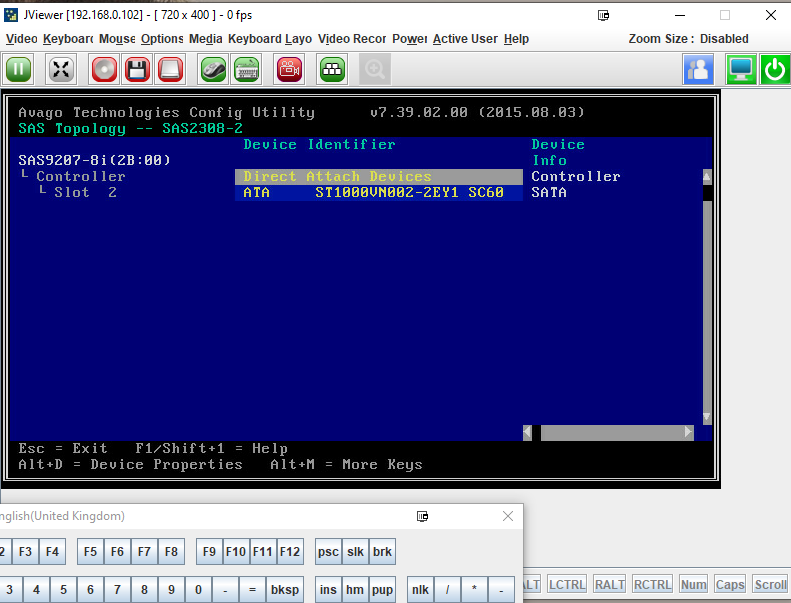Click the ins soft keyboard key

(328, 589)
